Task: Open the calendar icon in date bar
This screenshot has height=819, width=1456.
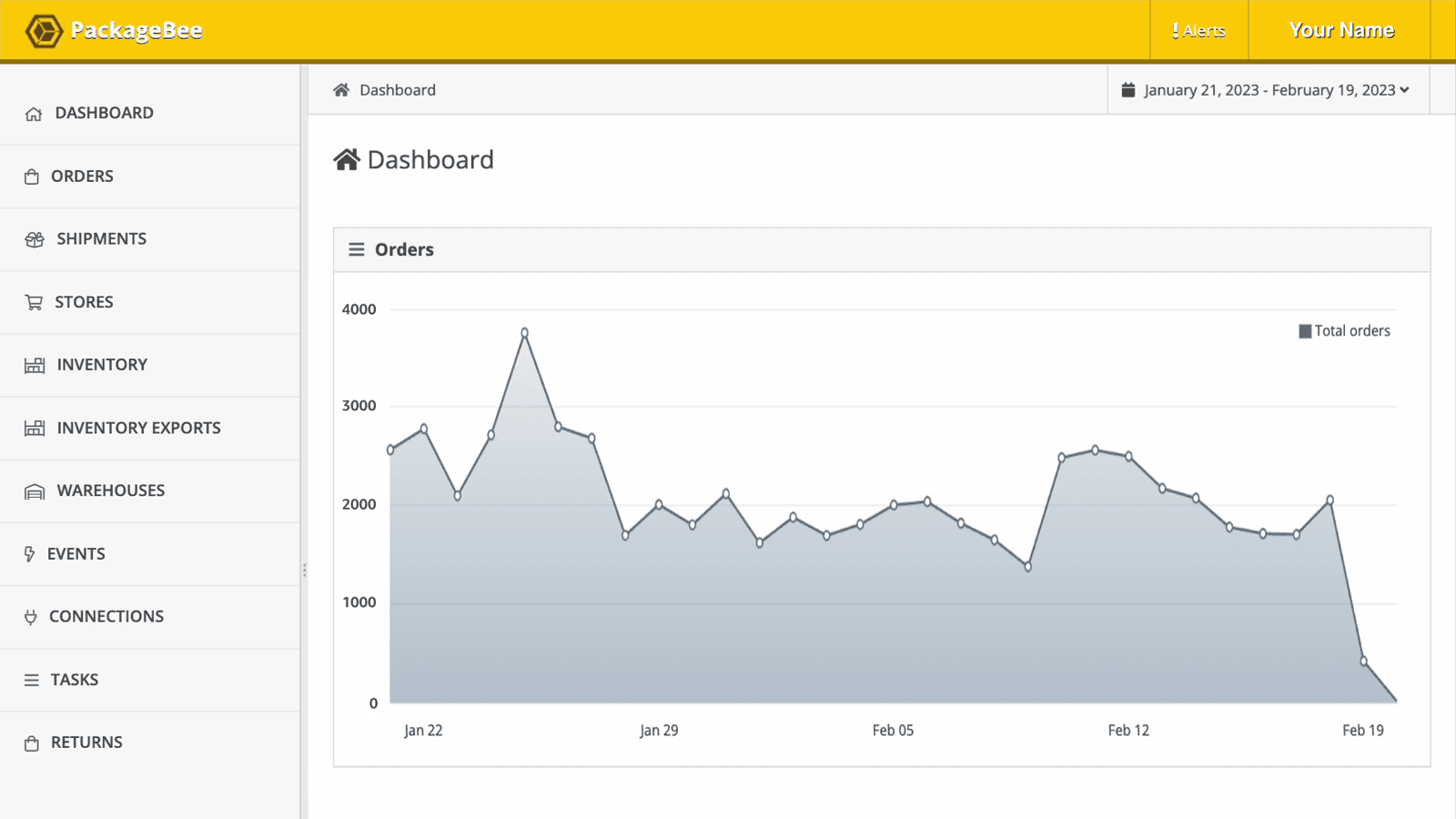Action: click(1128, 89)
